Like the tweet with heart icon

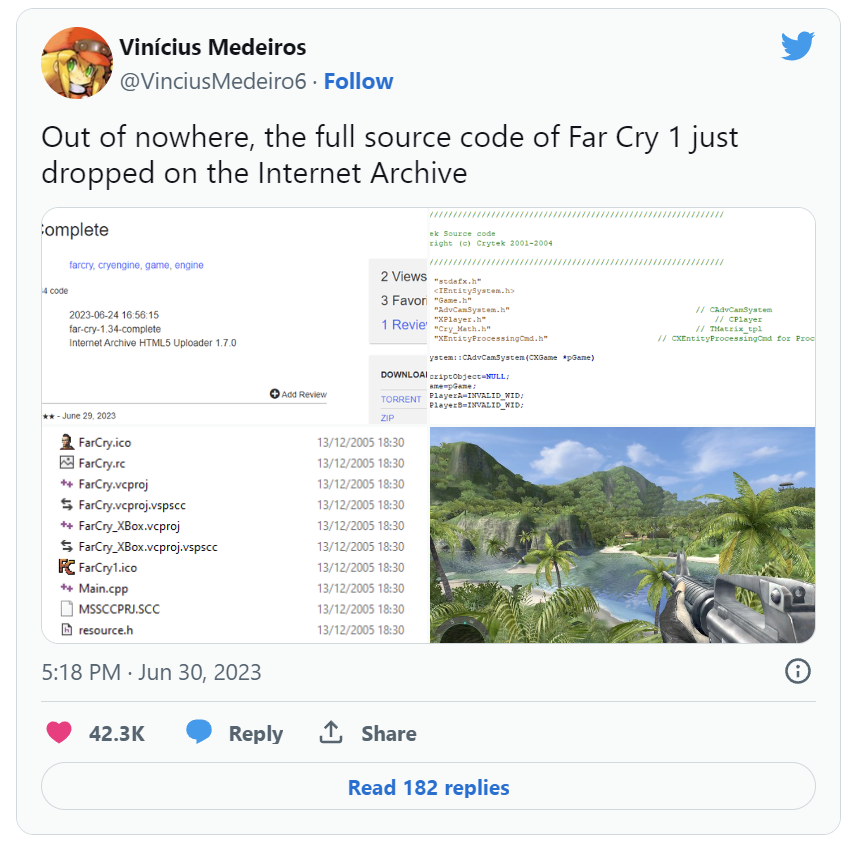[59, 733]
